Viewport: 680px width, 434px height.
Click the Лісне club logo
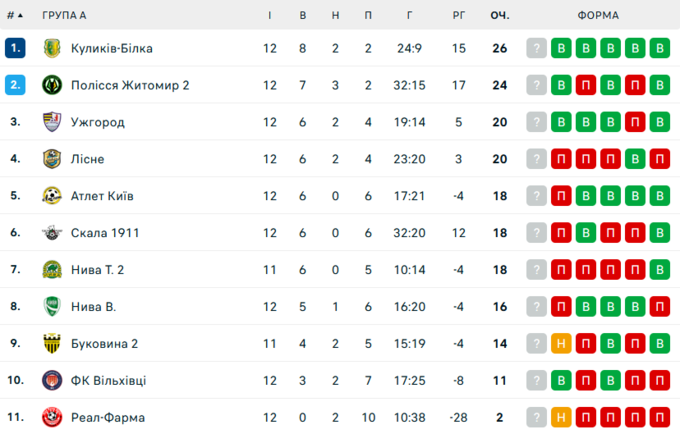pyautogui.click(x=52, y=159)
